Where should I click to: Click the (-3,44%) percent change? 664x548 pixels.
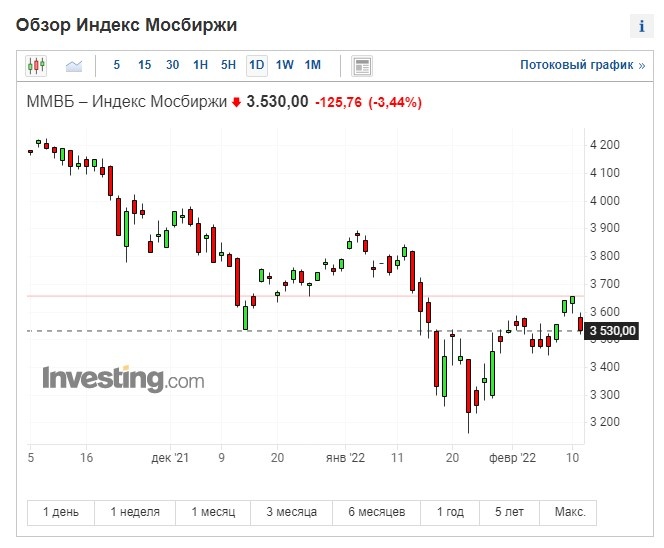pyautogui.click(x=395, y=102)
